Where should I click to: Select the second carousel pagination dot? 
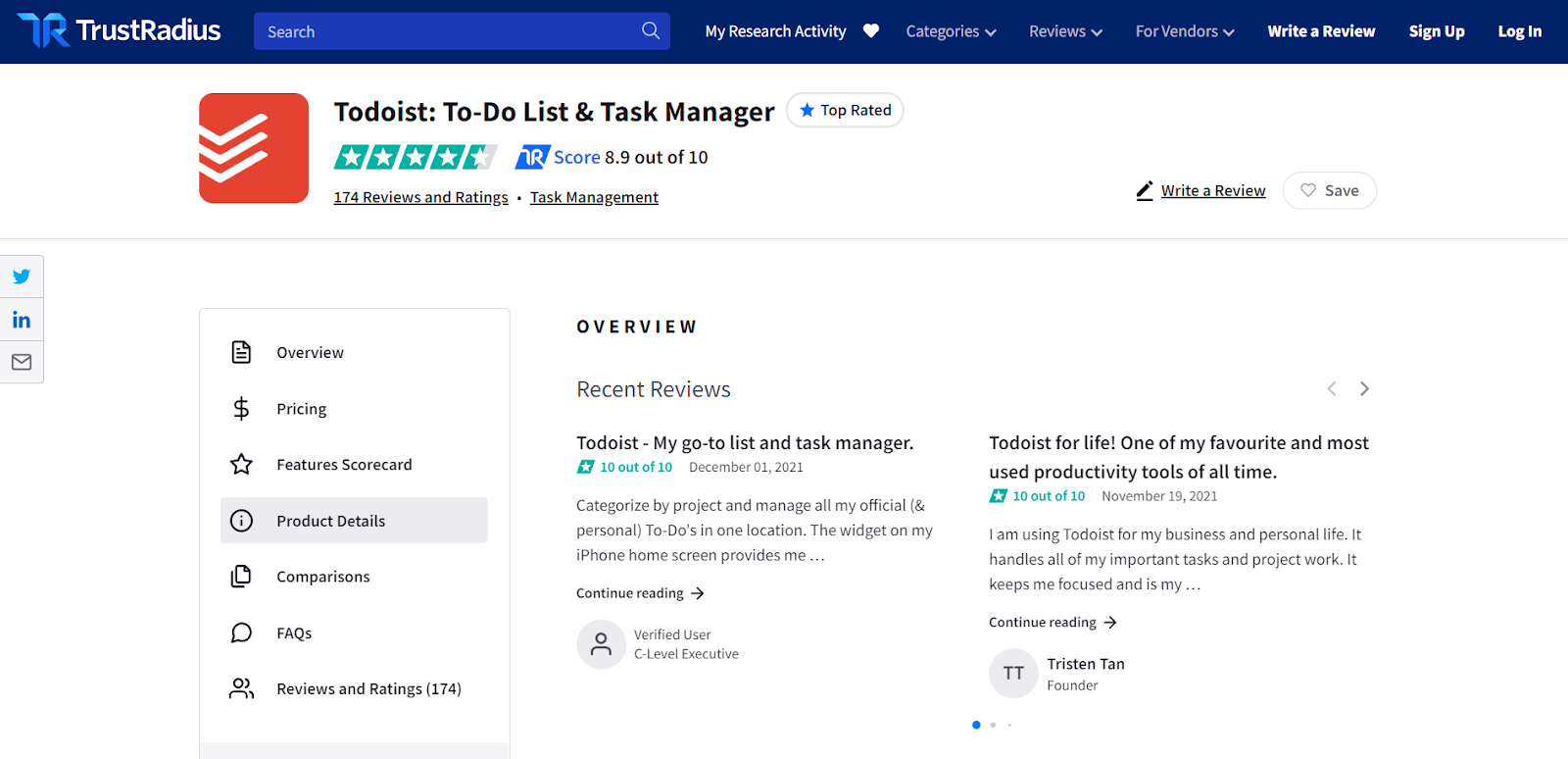[993, 725]
